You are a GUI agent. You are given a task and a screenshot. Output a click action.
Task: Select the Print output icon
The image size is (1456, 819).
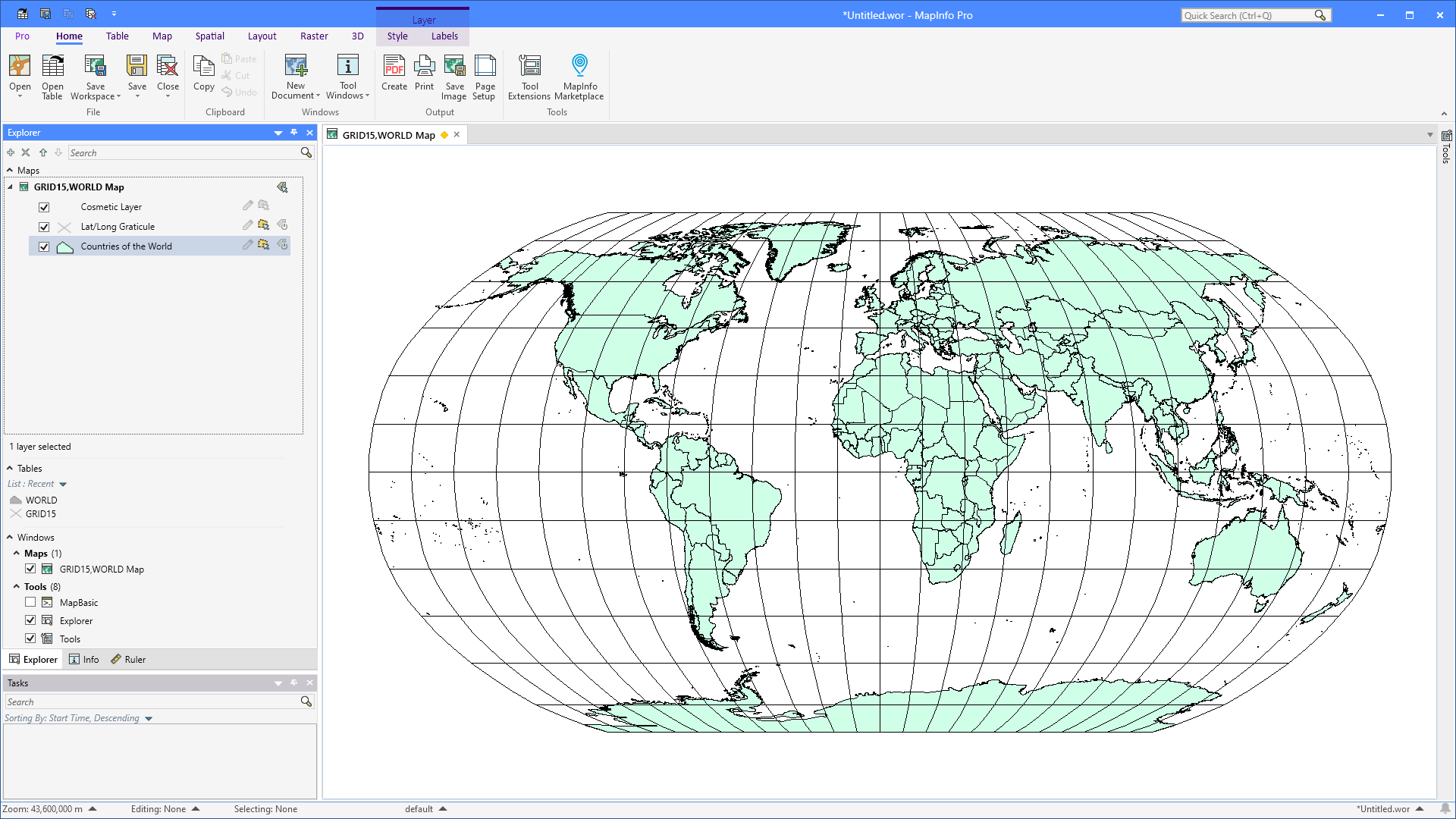click(425, 76)
